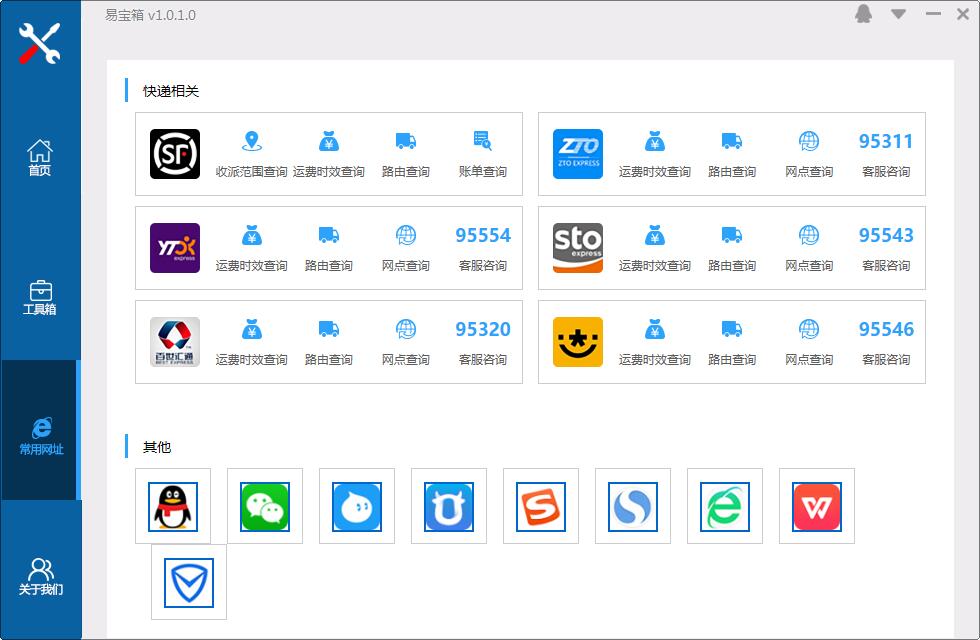Click ZTO 客服咨询 label
The height and width of the screenshot is (640, 980).
coord(886,172)
